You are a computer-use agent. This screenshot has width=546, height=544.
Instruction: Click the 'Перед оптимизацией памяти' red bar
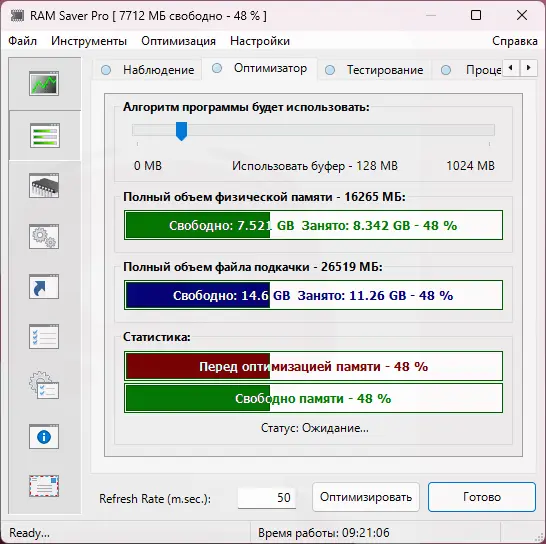tap(313, 366)
